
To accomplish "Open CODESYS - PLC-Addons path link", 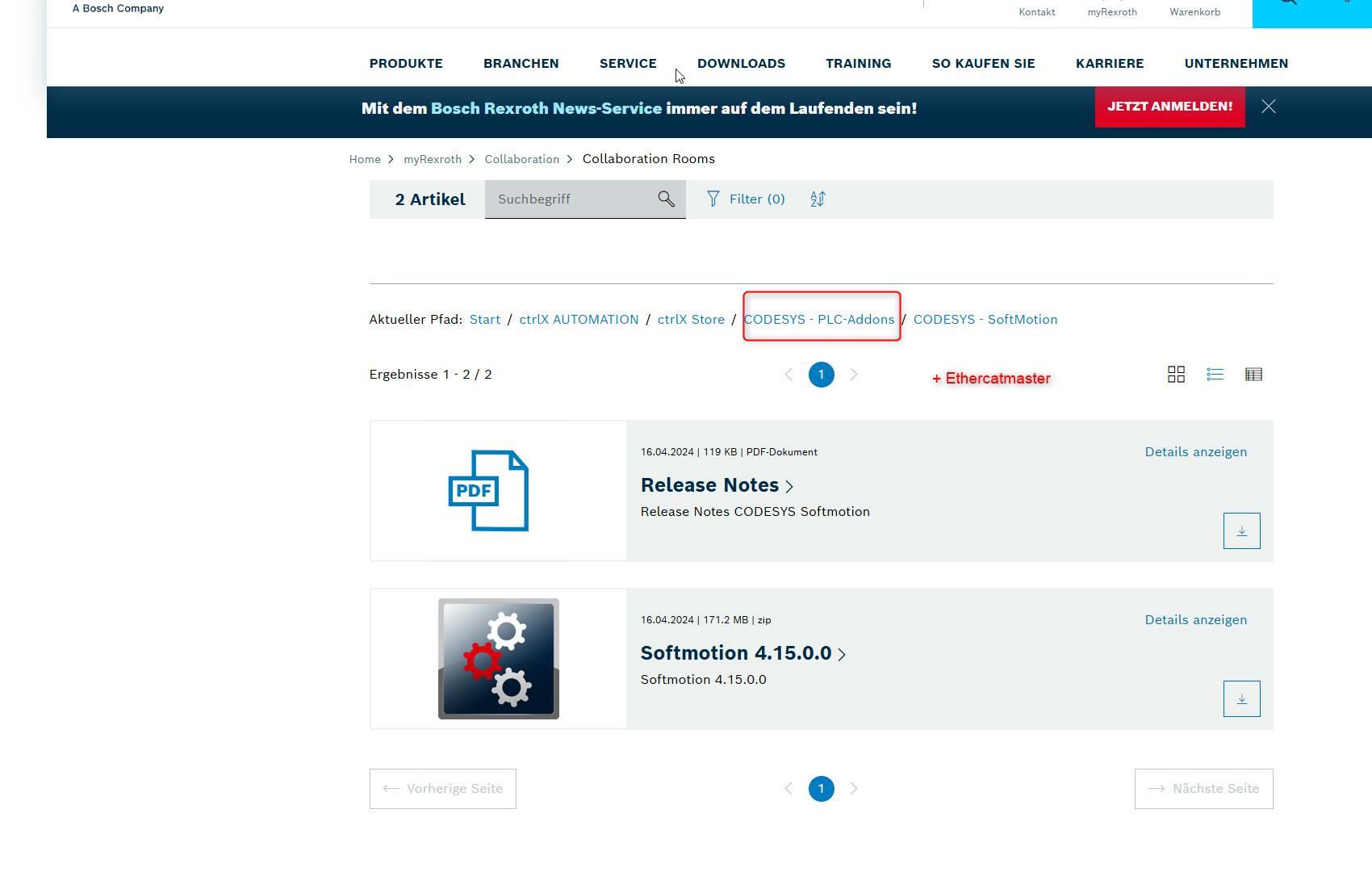I will [819, 319].
